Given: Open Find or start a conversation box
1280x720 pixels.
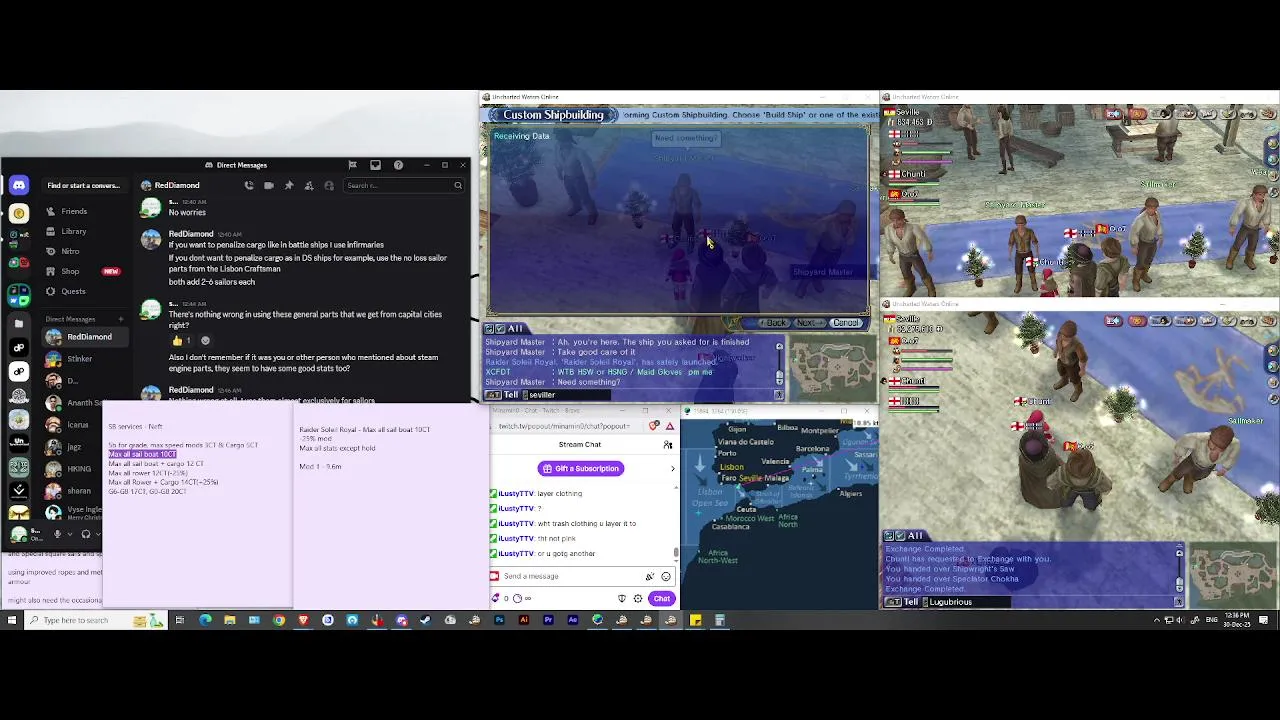Looking at the screenshot, I should tap(83, 185).
